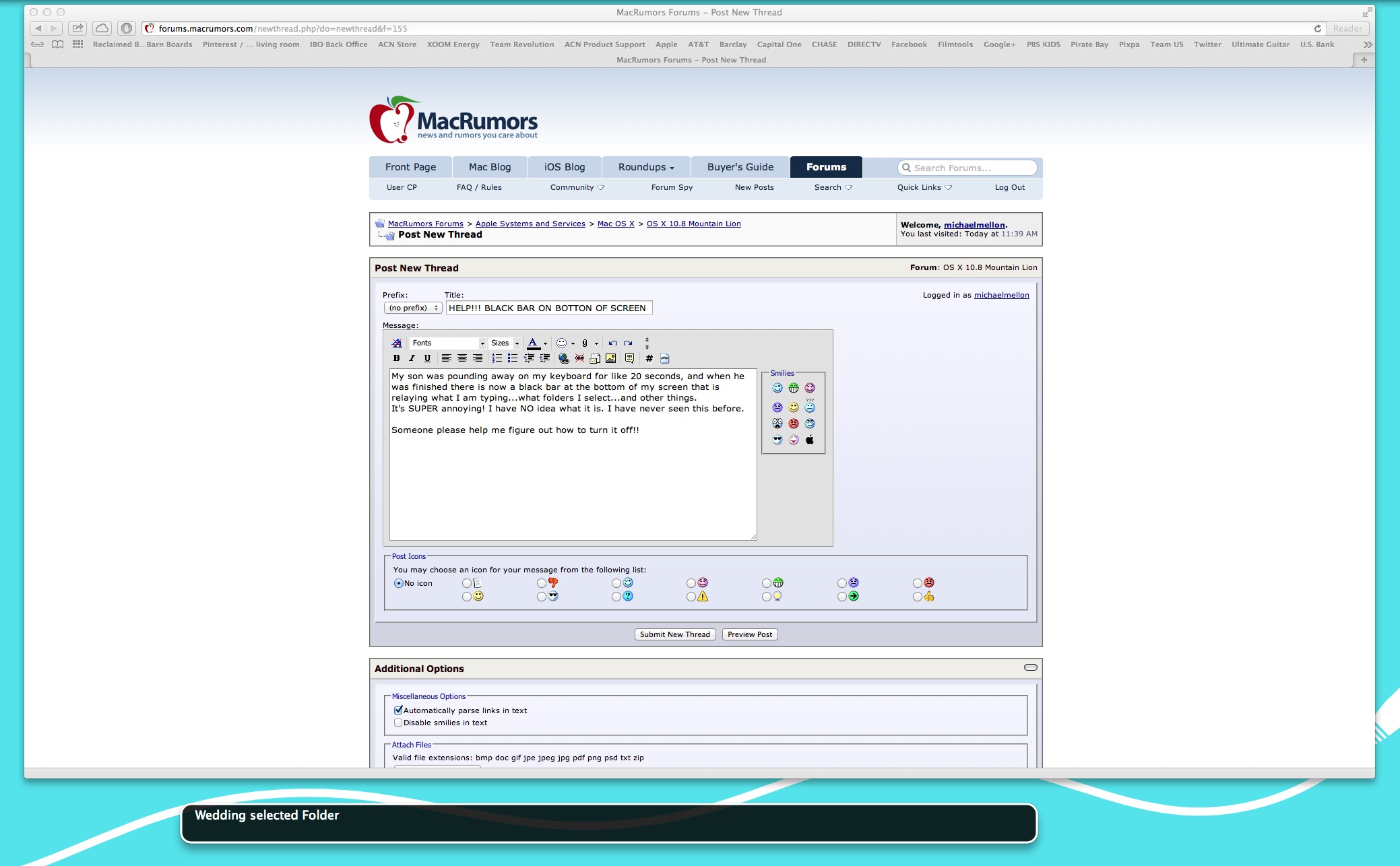Screen dimensions: 1400x866
Task: Click the Remove Link icon
Action: 579,358
